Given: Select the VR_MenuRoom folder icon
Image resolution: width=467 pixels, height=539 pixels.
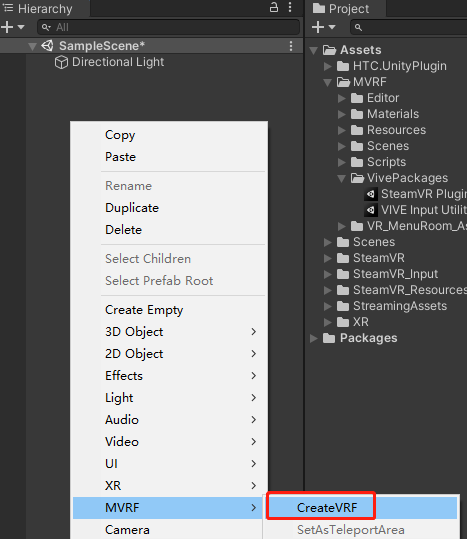Looking at the screenshot, I should (x=357, y=226).
